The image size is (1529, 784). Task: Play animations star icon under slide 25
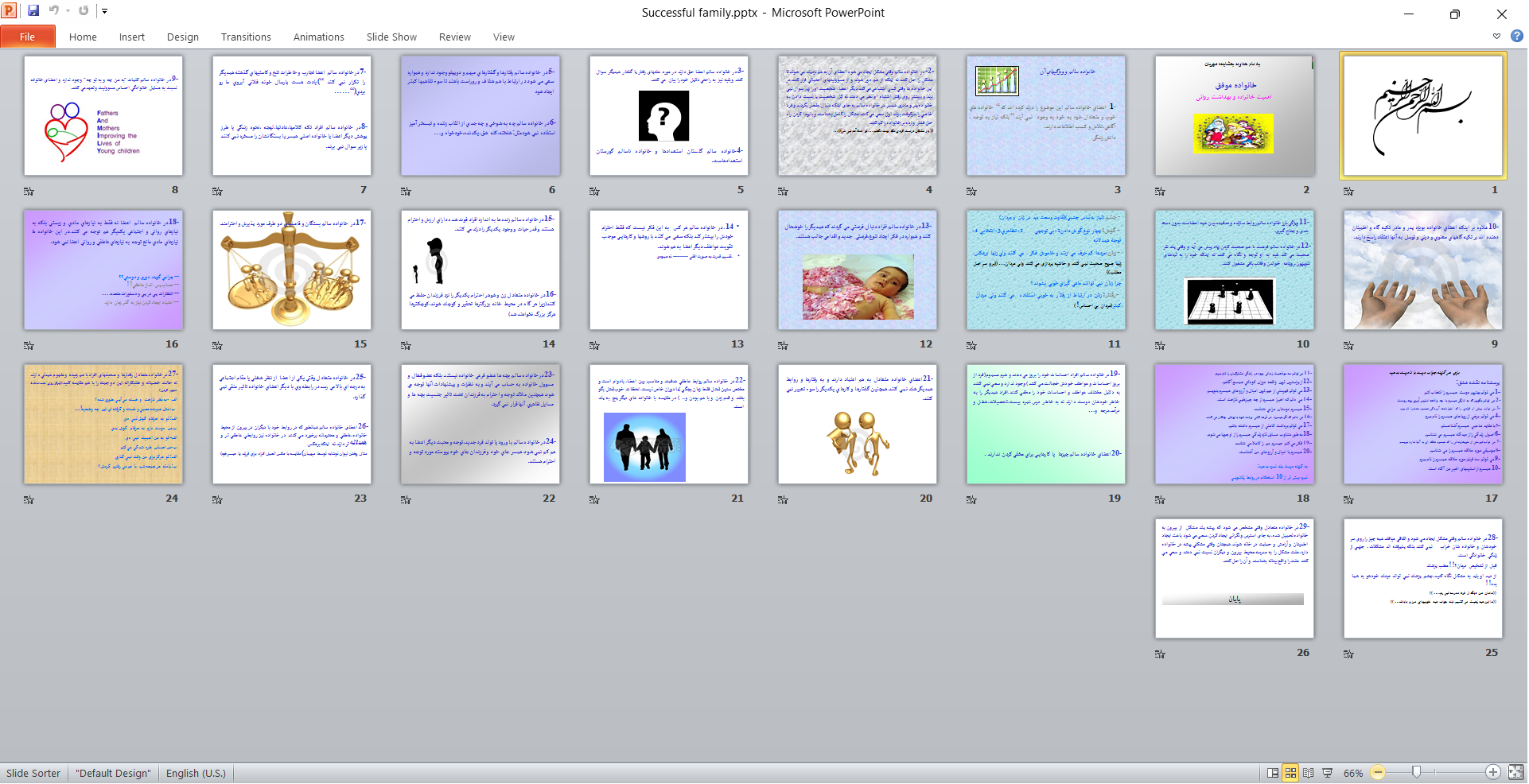(1348, 654)
